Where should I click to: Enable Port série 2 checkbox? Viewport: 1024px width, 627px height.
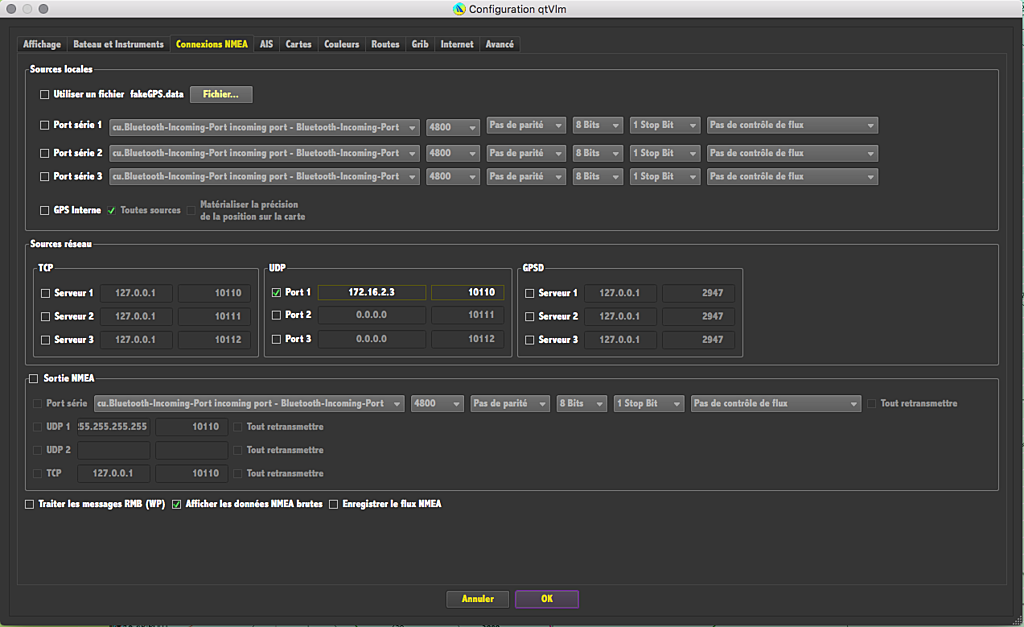coord(44,153)
